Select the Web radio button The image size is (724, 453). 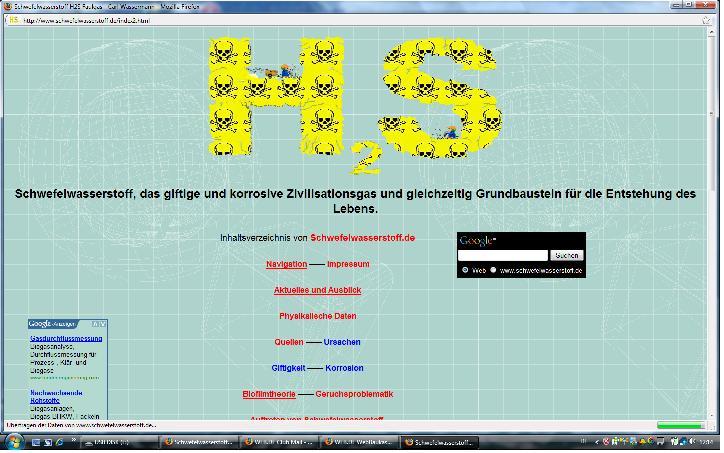(x=466, y=270)
